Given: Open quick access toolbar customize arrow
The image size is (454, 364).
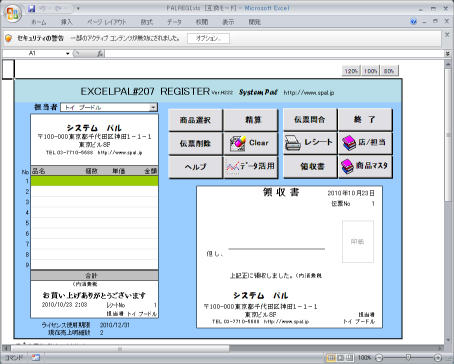Looking at the screenshot, I should pyautogui.click(x=78, y=8).
